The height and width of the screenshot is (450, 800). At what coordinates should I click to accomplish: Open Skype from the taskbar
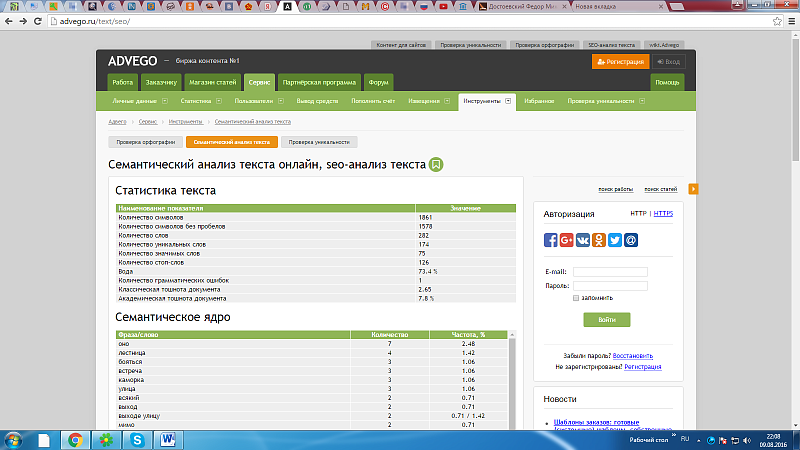coord(137,440)
